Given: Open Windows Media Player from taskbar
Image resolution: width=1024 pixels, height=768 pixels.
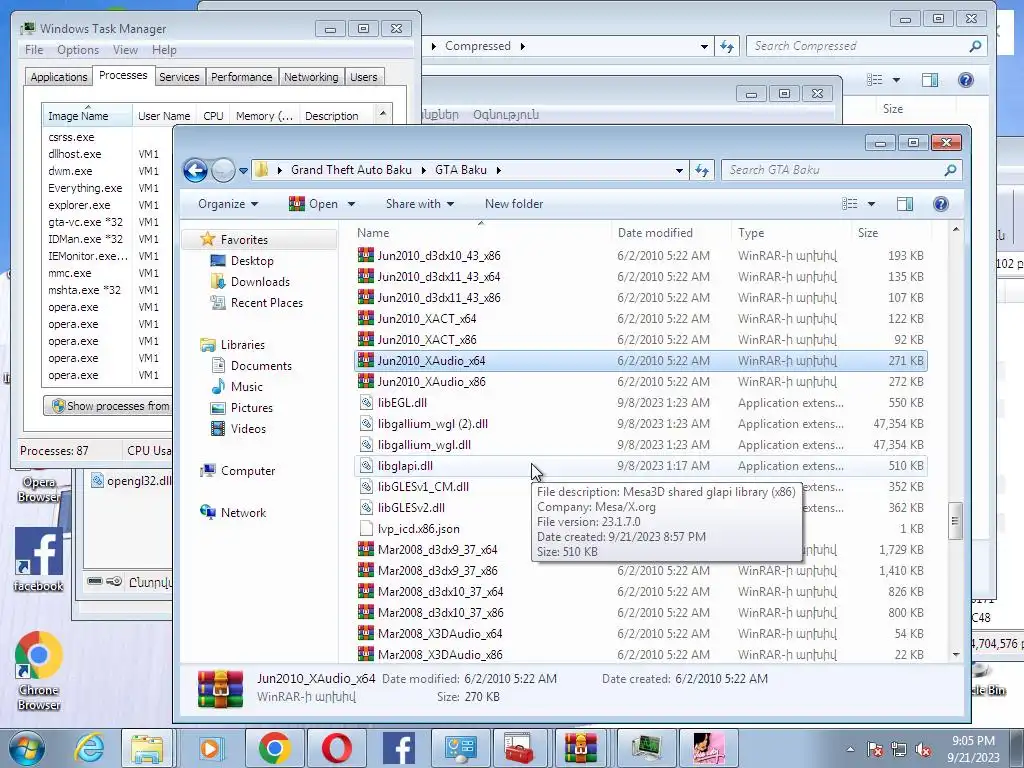Looking at the screenshot, I should click(210, 748).
